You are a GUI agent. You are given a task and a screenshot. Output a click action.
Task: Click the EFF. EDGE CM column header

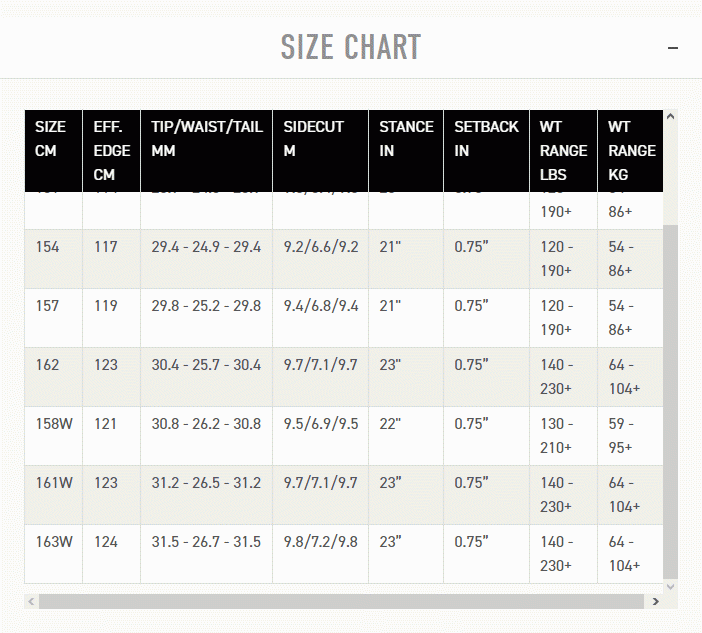(x=111, y=151)
